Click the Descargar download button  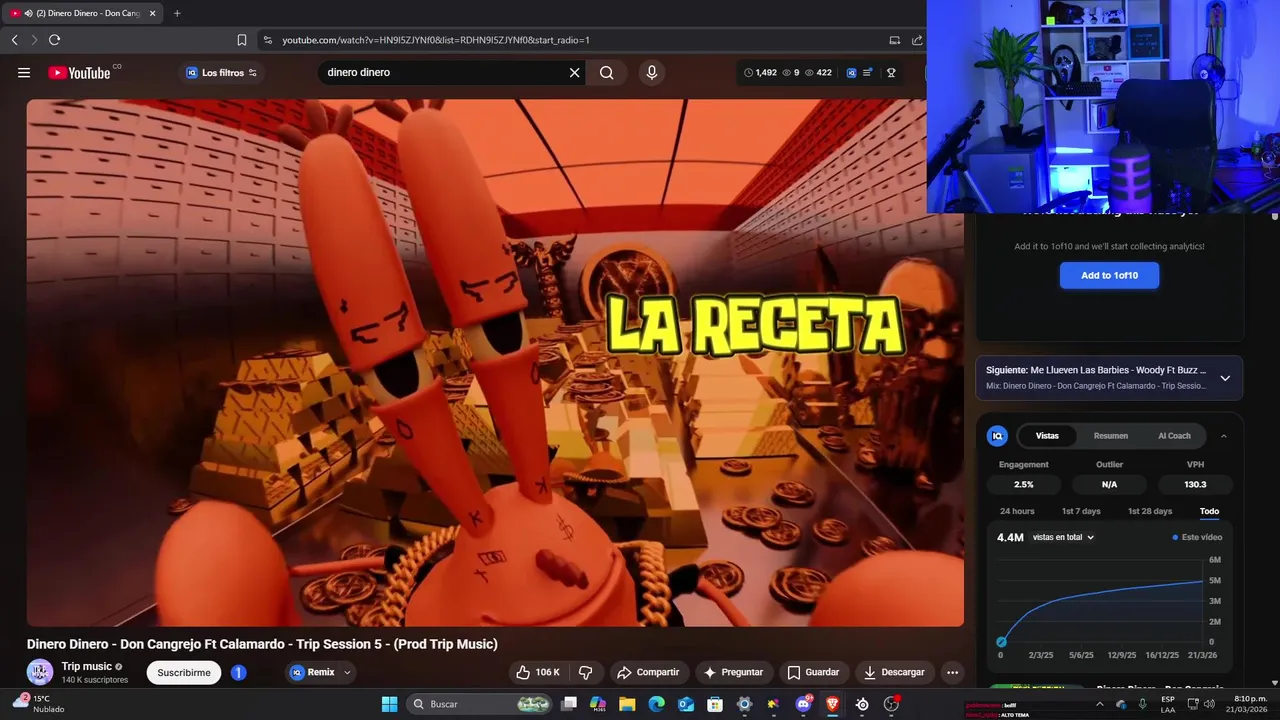pyautogui.click(x=895, y=672)
